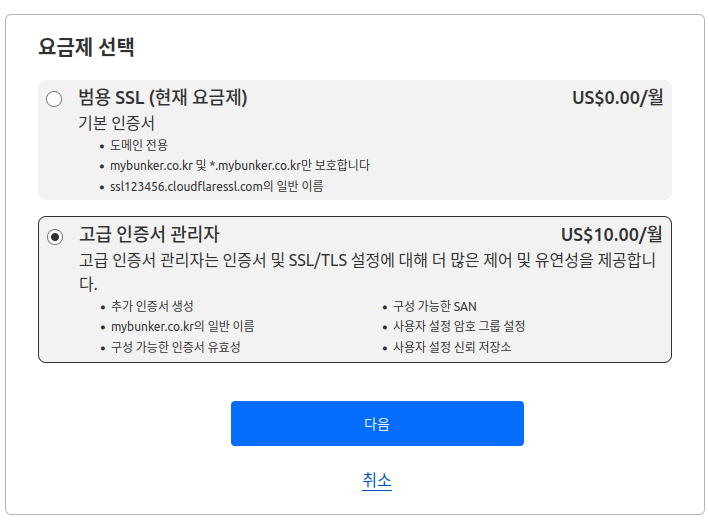Viewport: 709px width, 520px height.
Task: Click the 추가 인증서 생성 feature item
Action: 152,306
